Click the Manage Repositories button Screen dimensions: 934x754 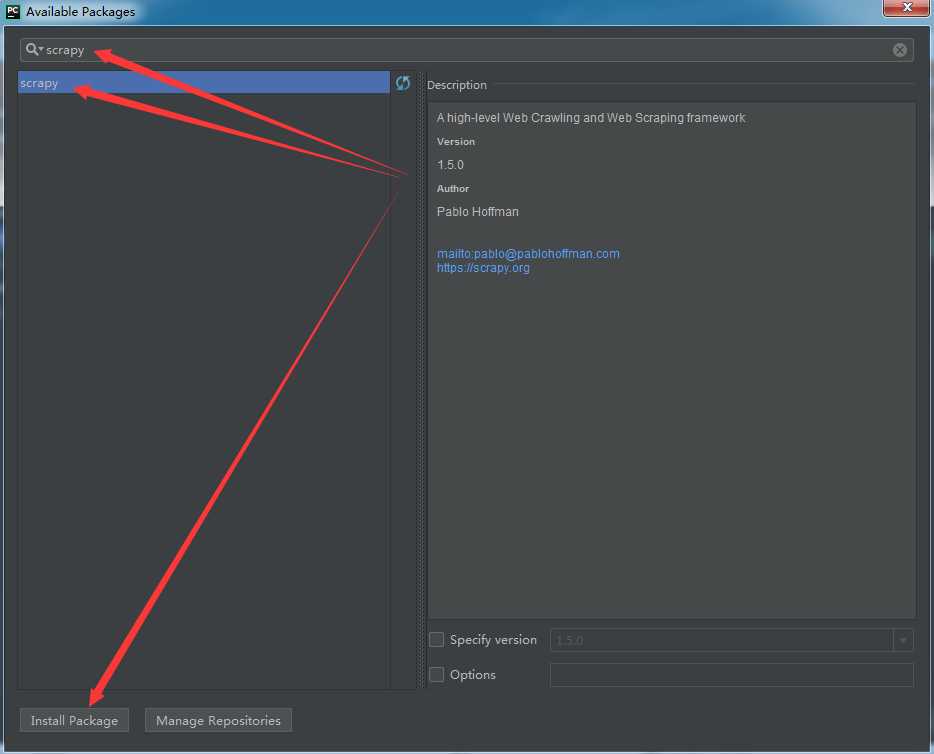[x=218, y=721]
